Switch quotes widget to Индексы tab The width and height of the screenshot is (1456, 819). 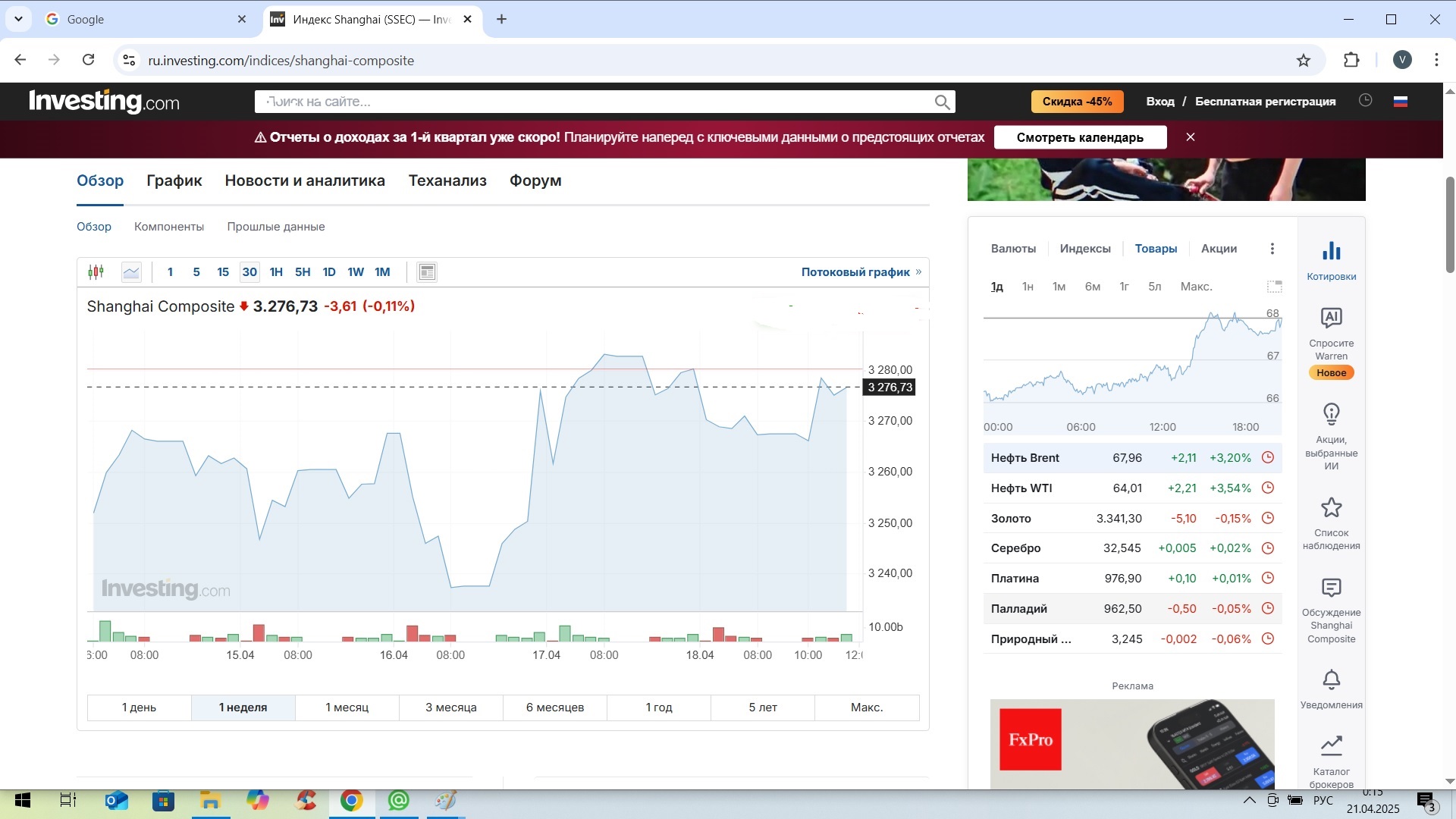click(x=1085, y=249)
